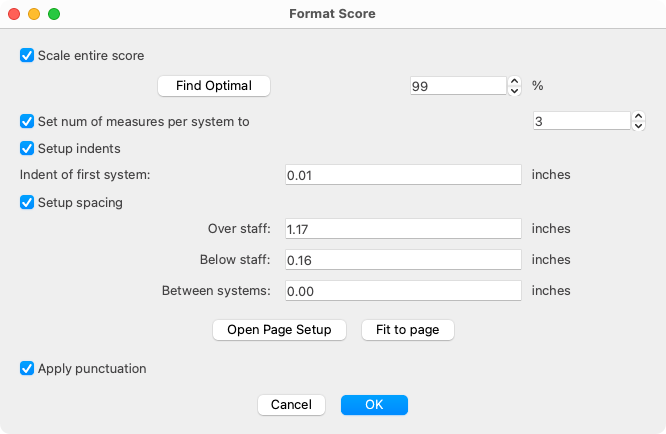
Task: Select the measures per system field
Action: [582, 121]
